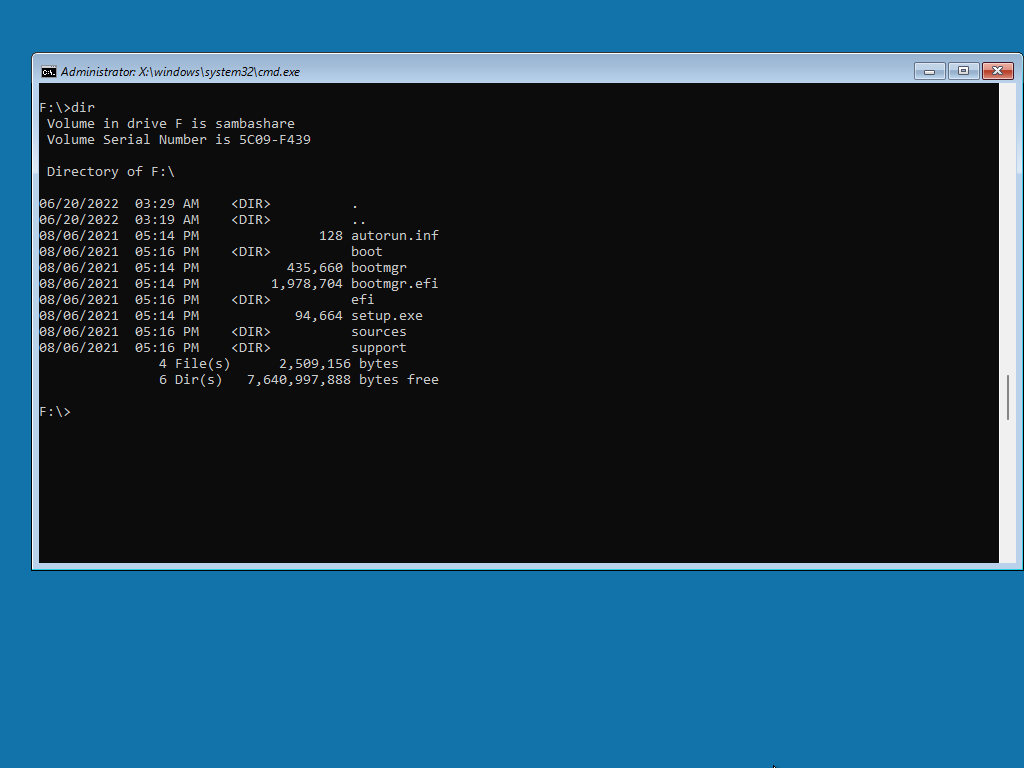Screen dimensions: 1024x768
Task: Close the Administrator cmd.exe window
Action: point(998,71)
